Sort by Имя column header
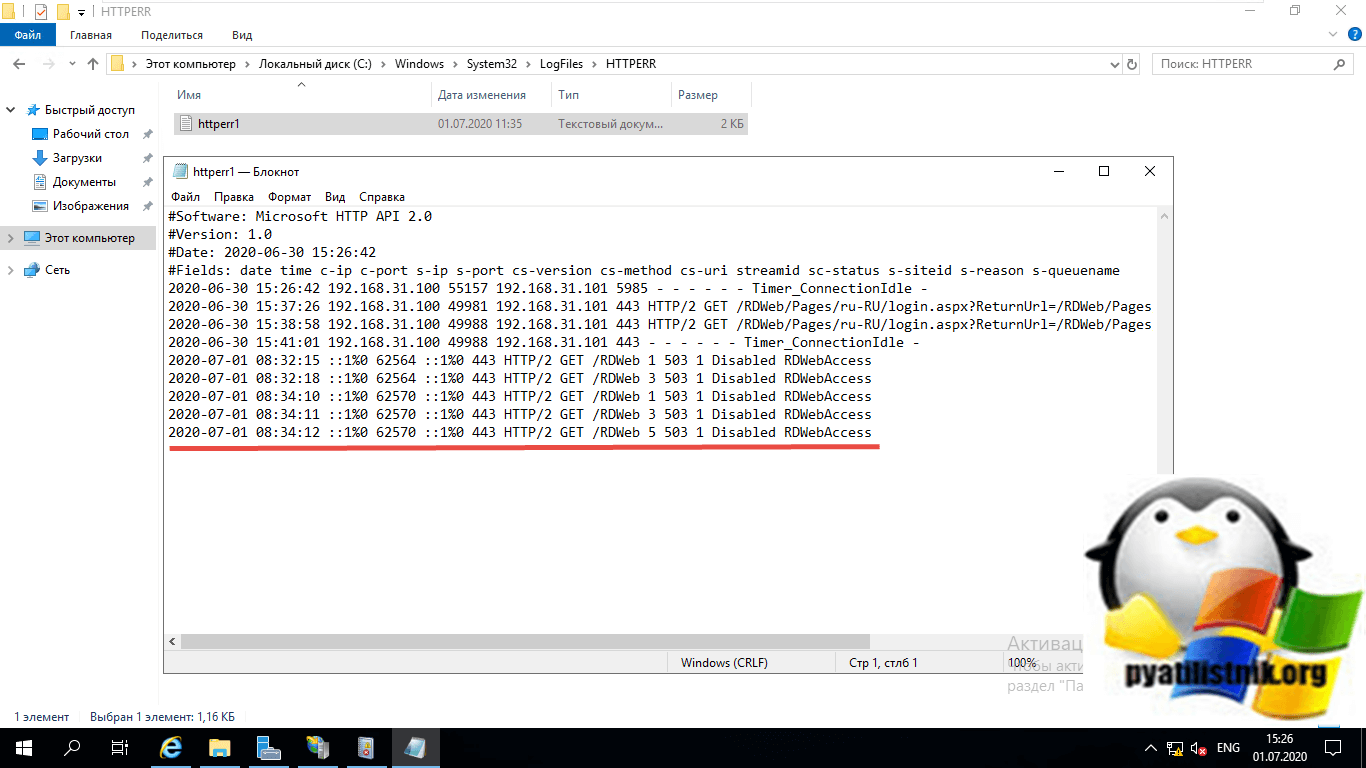The width and height of the screenshot is (1366, 768). coord(302,95)
